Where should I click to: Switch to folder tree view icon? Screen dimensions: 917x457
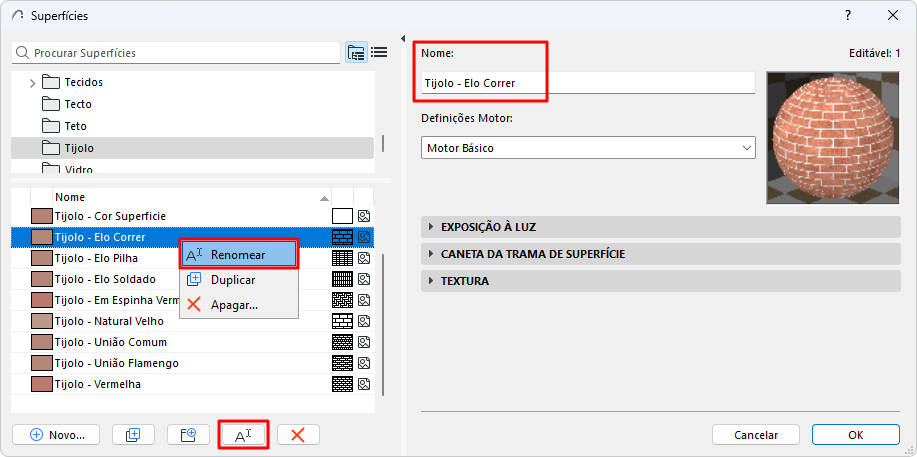click(x=356, y=53)
